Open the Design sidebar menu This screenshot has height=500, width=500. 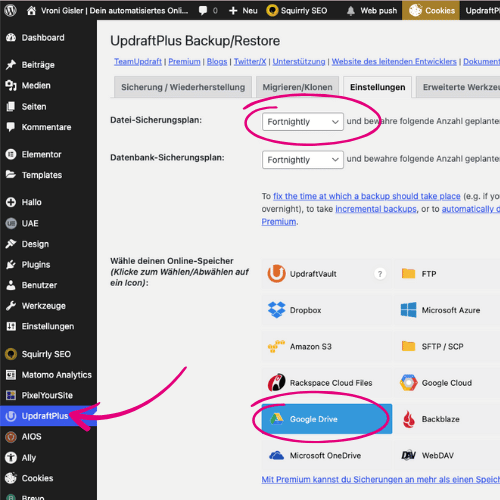(x=48, y=244)
